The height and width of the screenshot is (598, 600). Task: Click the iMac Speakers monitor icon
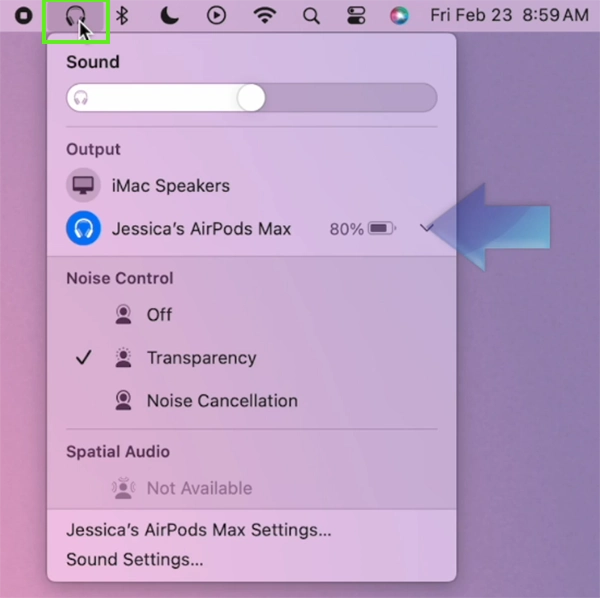point(83,185)
